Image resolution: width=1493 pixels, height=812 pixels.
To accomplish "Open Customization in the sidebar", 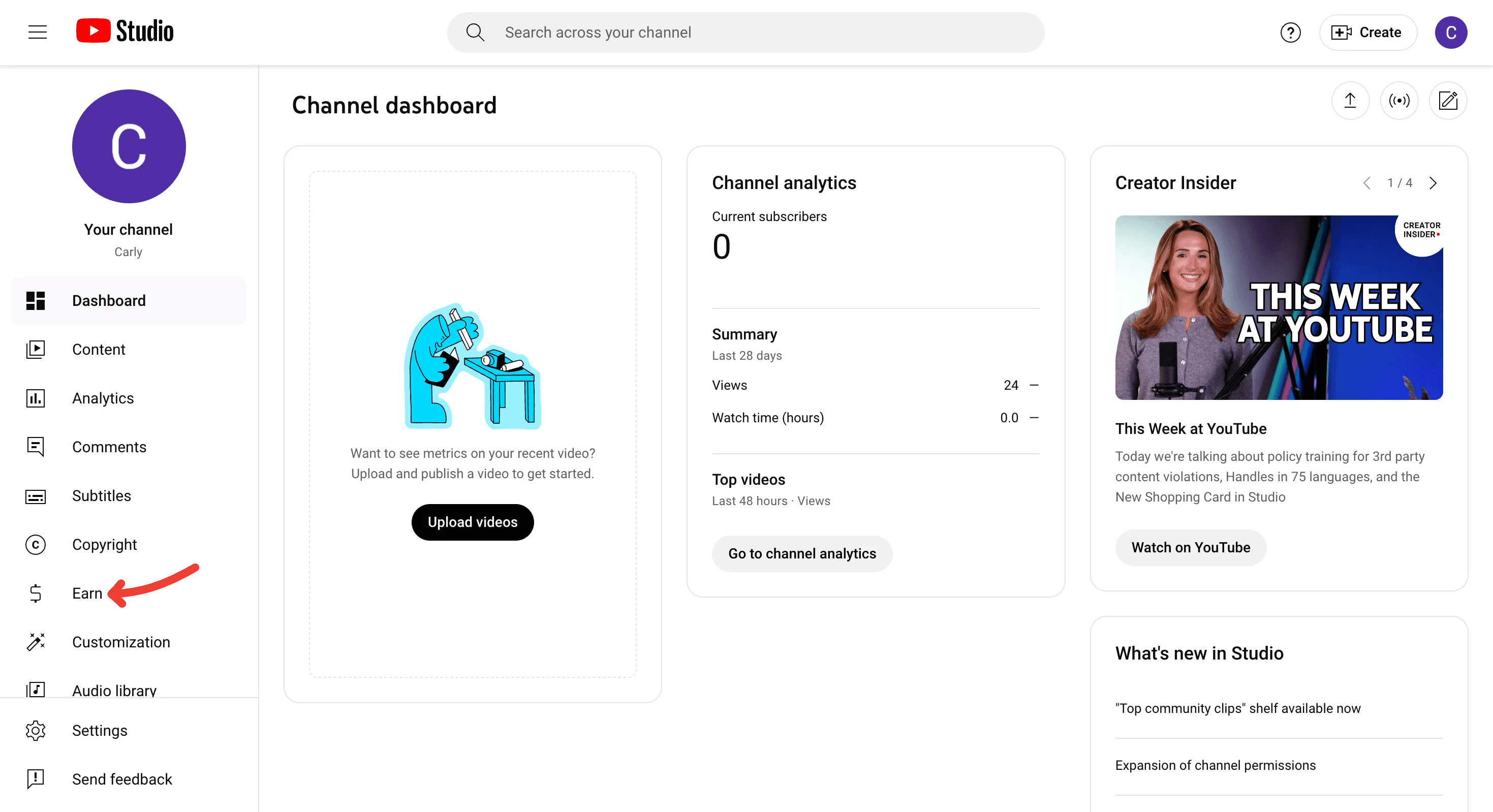I will (x=129, y=642).
